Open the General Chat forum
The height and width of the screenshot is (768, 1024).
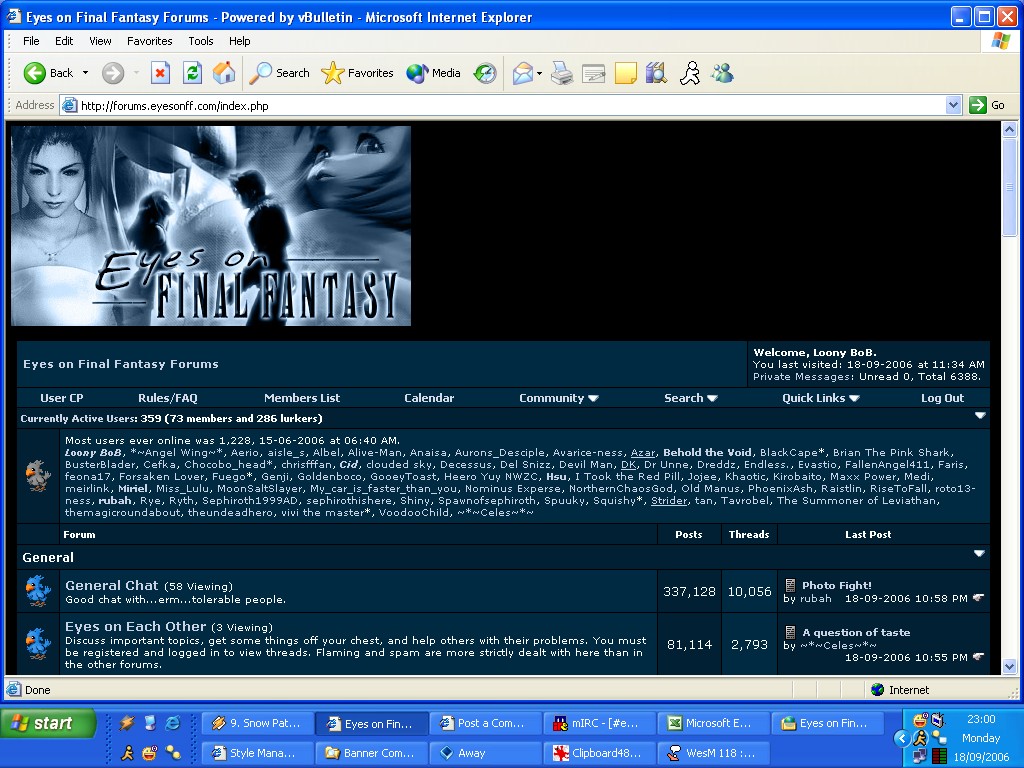click(x=112, y=585)
